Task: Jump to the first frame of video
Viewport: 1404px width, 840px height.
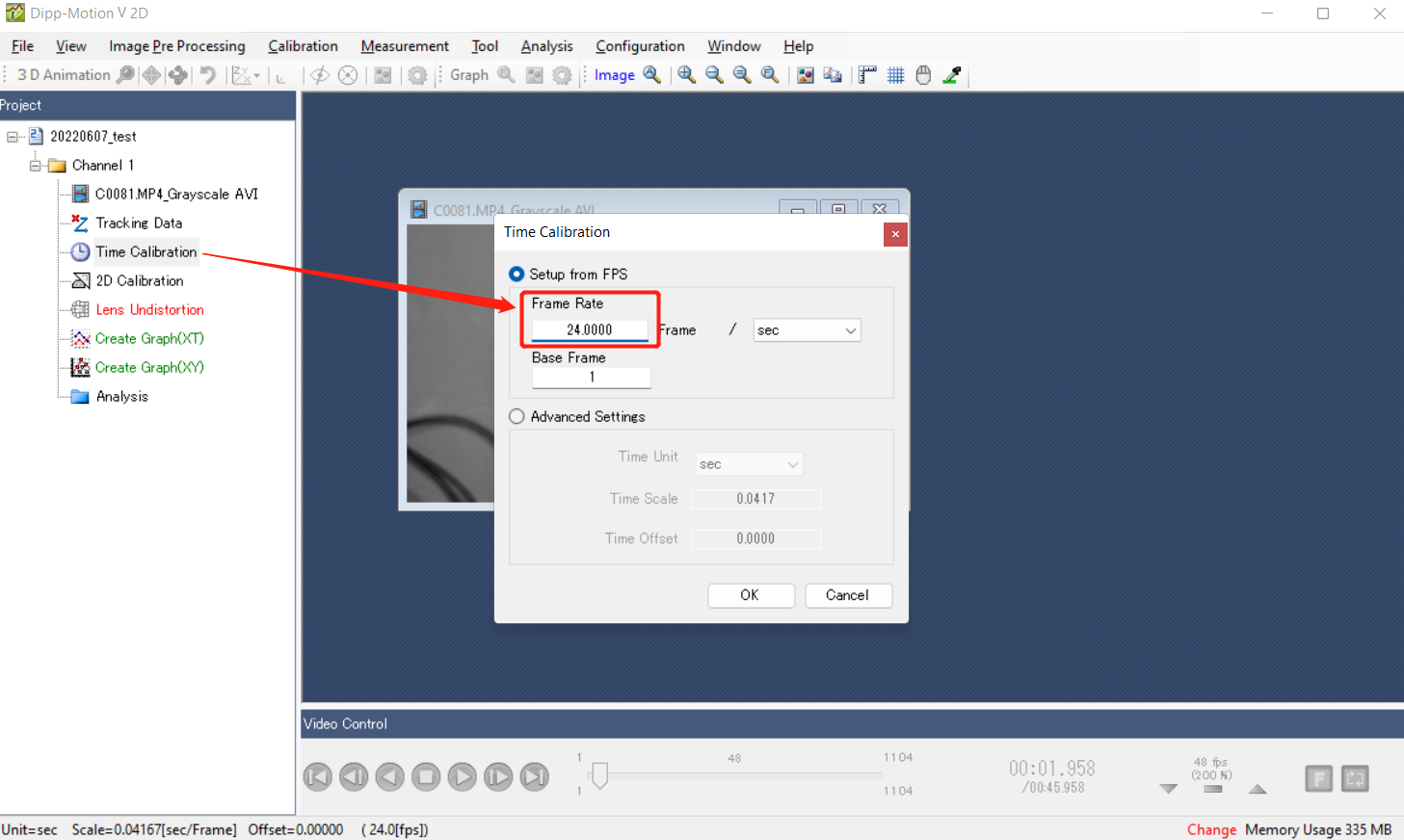Action: (x=318, y=776)
